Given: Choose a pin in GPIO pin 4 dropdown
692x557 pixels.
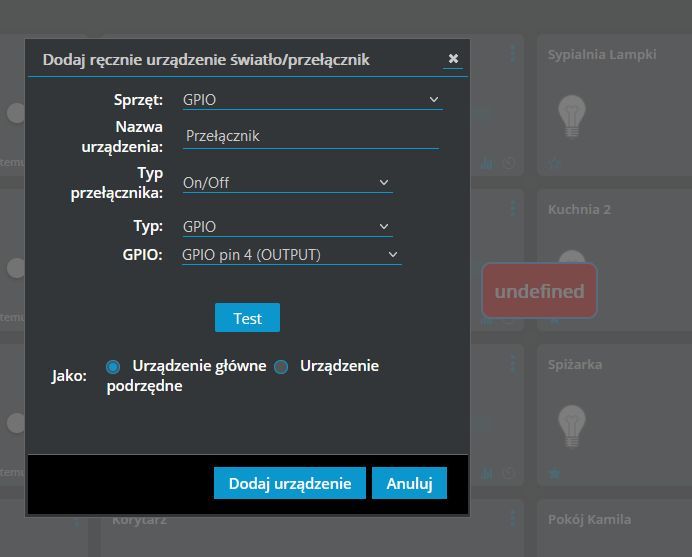Looking at the screenshot, I should point(292,255).
